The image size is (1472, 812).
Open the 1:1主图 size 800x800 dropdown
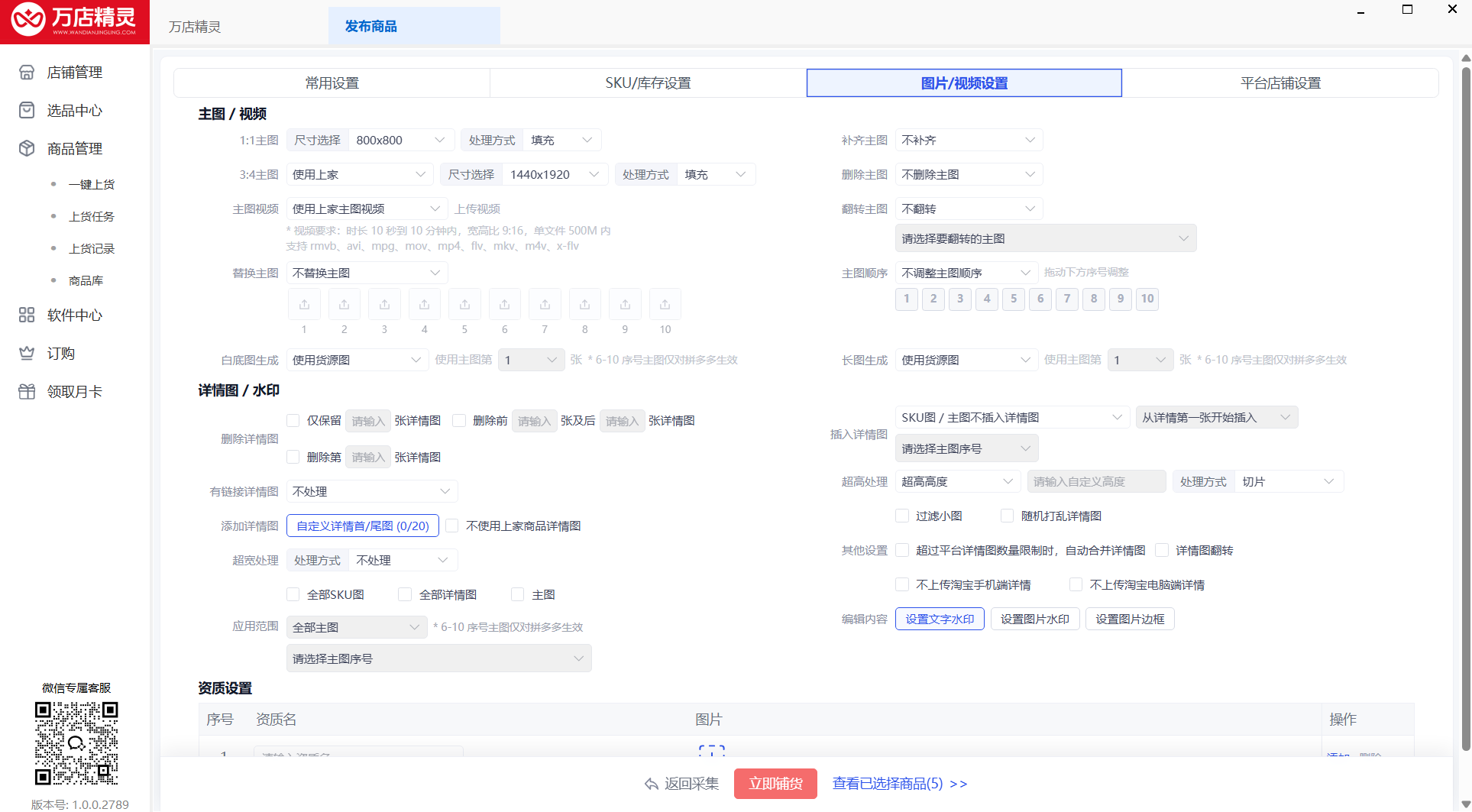pos(401,140)
